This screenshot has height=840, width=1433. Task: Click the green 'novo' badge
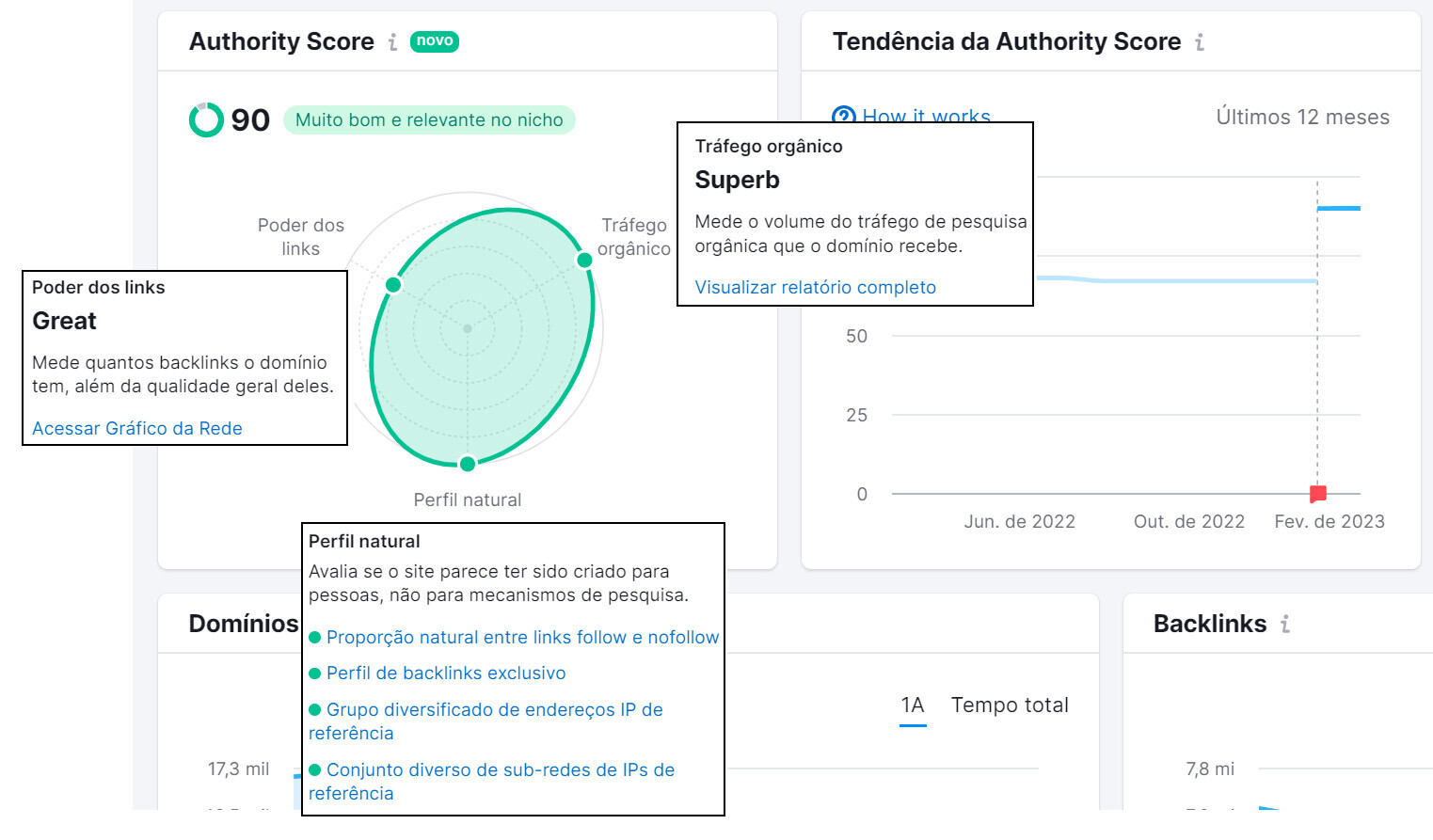435,41
